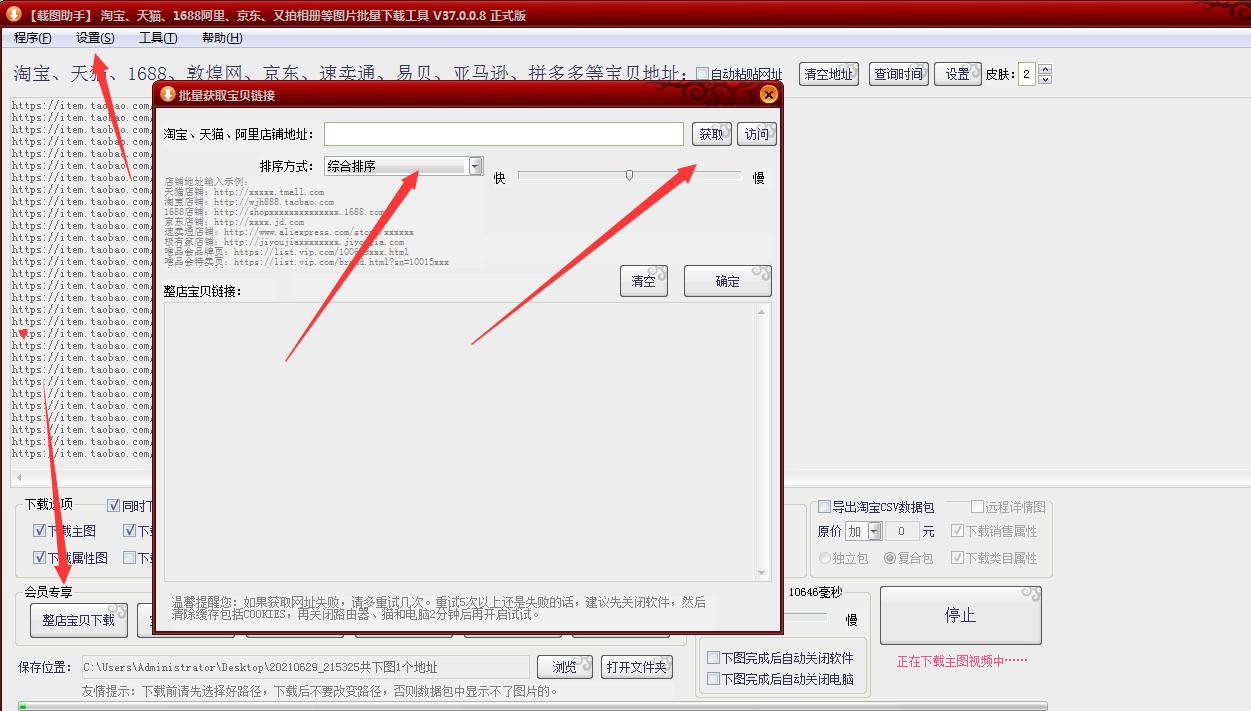This screenshot has height=711, width=1251.
Task: Click the 皮肤 value field
Action: [1027, 74]
